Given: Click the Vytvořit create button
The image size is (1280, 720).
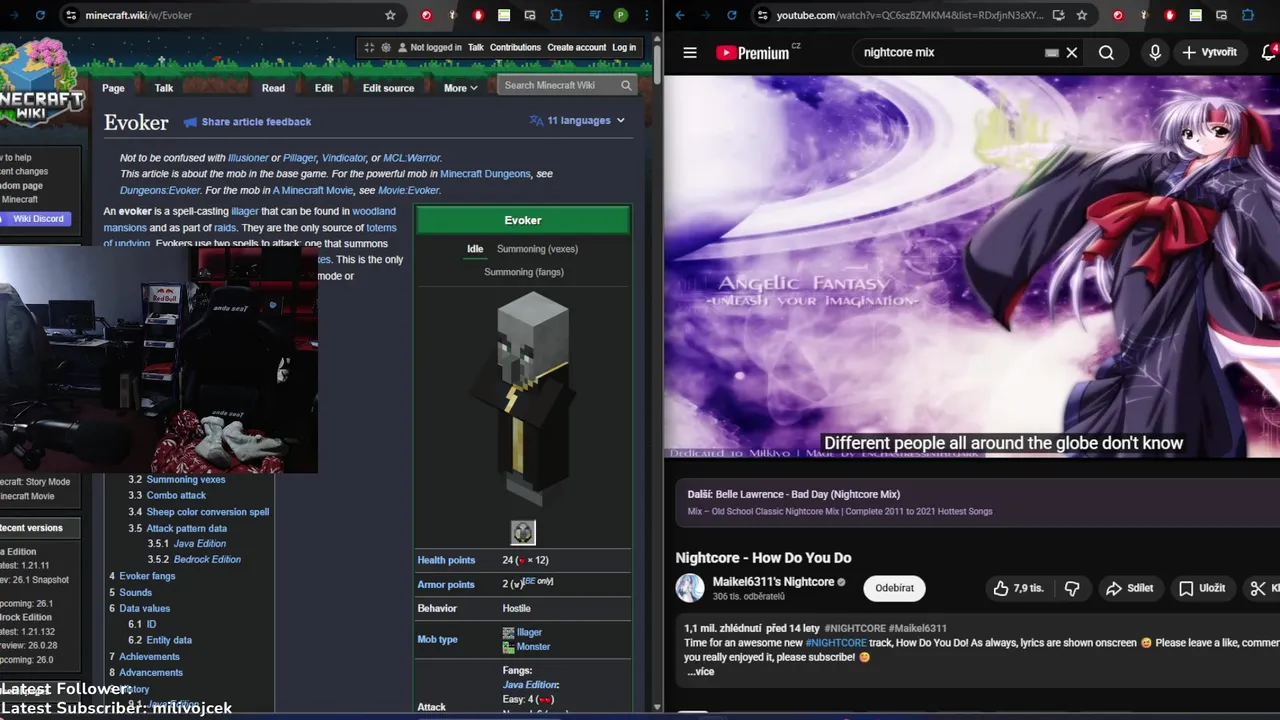Looking at the screenshot, I should click(1209, 52).
